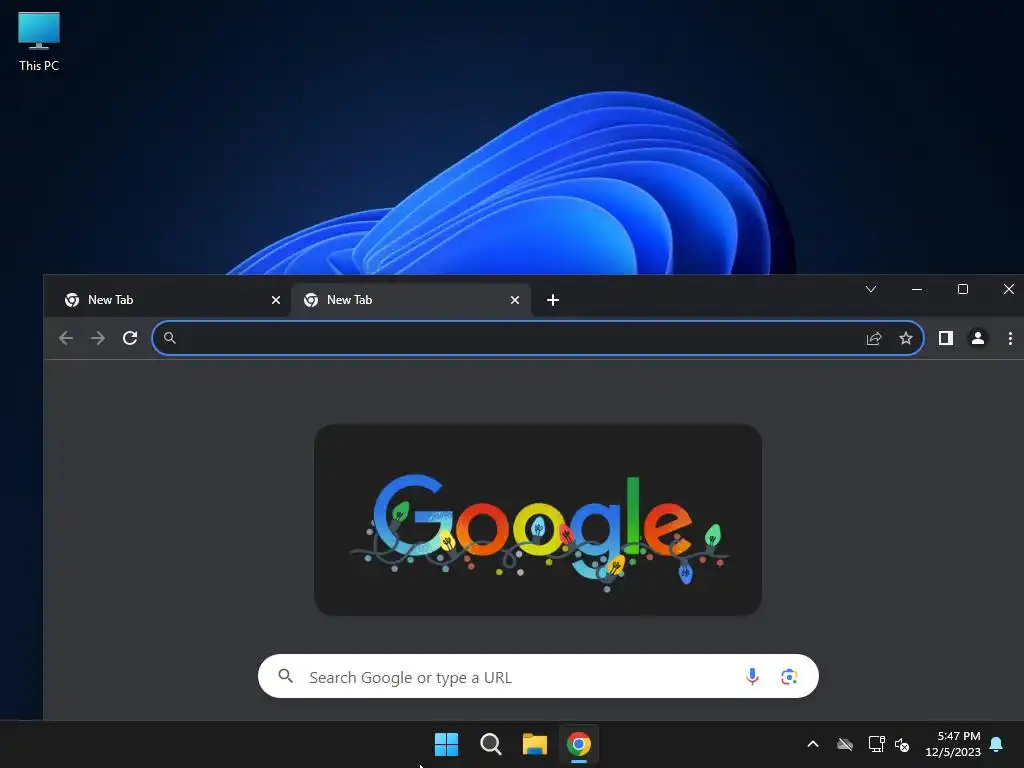The height and width of the screenshot is (768, 1024).
Task: Click the muted volume tray icon
Action: (902, 744)
